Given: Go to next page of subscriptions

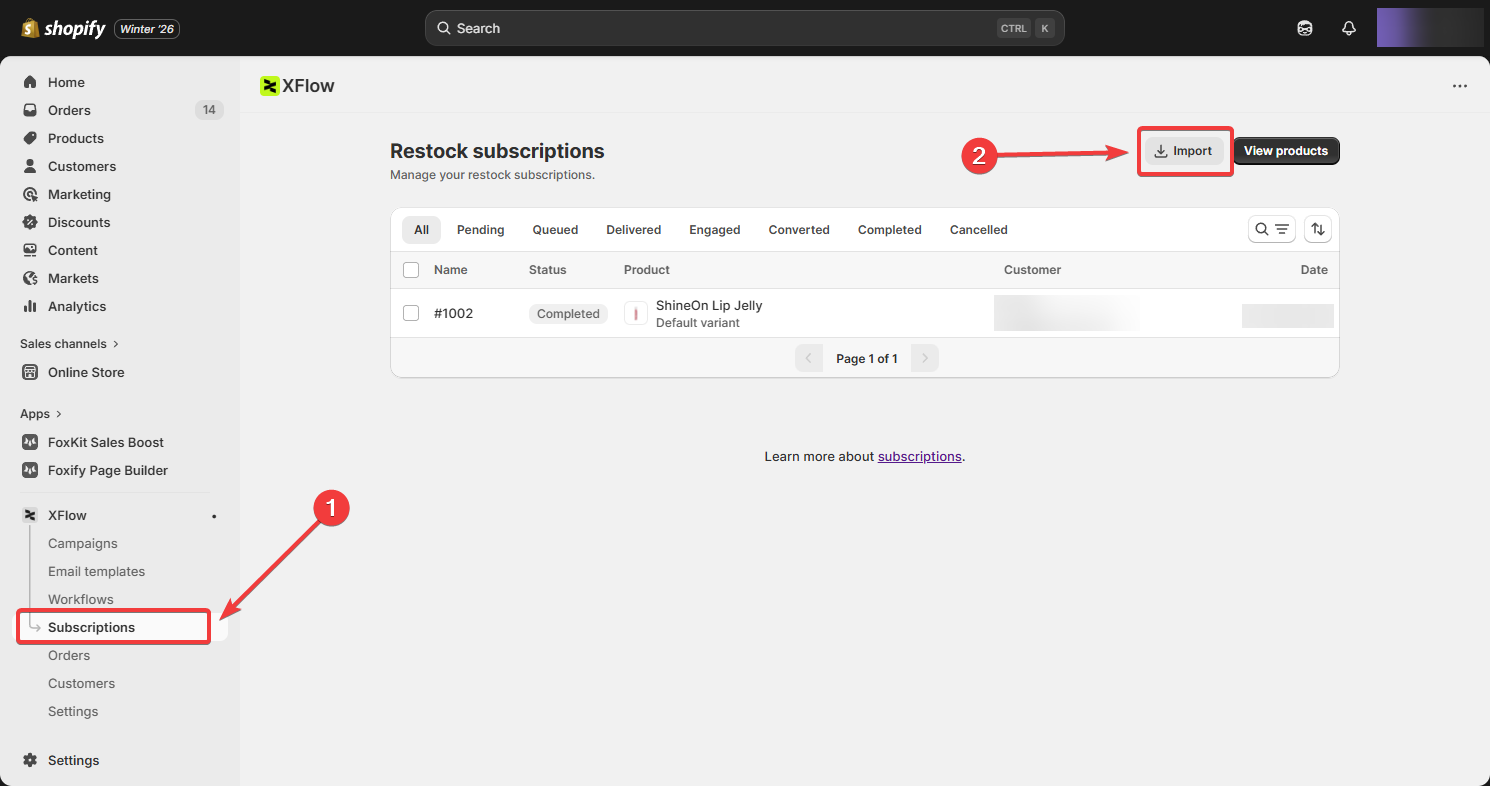Looking at the screenshot, I should (925, 358).
